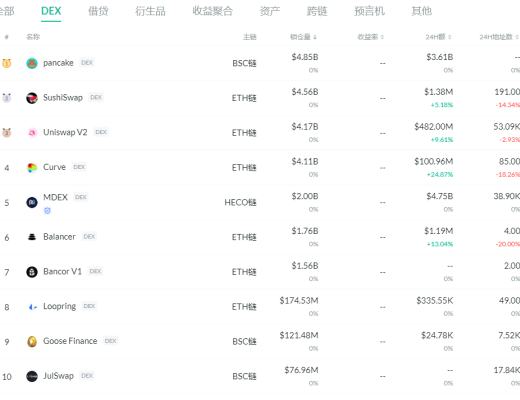Open the Goose Finance project link
The height and width of the screenshot is (400, 520).
tap(70, 341)
